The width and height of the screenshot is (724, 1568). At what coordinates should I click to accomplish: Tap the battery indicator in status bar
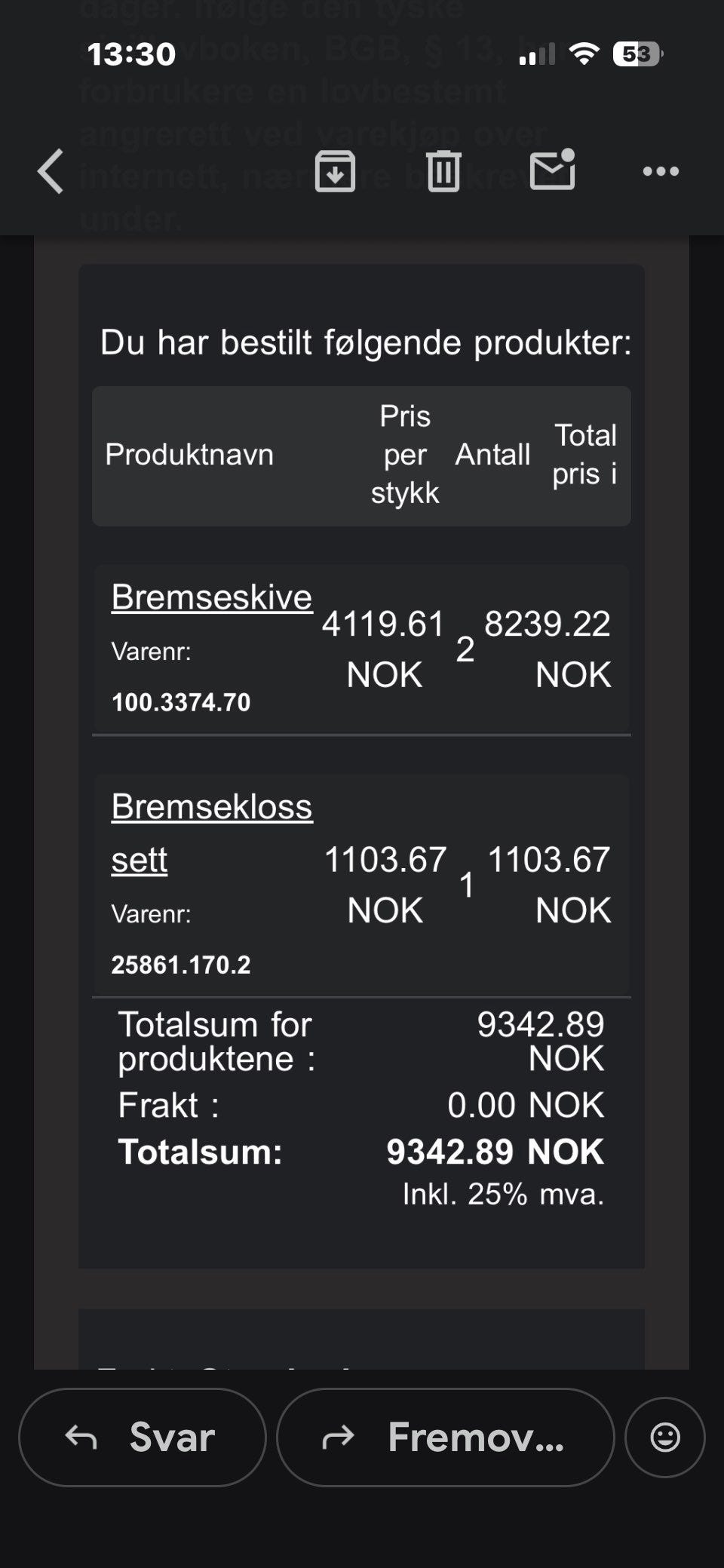pyautogui.click(x=637, y=54)
